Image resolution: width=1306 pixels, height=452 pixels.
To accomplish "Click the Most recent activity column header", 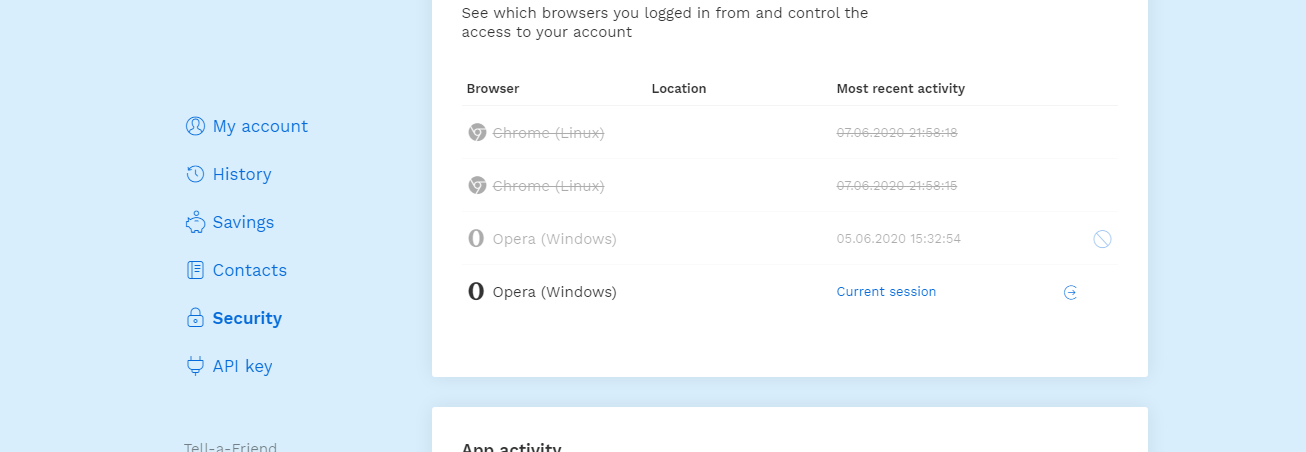I will coord(900,89).
